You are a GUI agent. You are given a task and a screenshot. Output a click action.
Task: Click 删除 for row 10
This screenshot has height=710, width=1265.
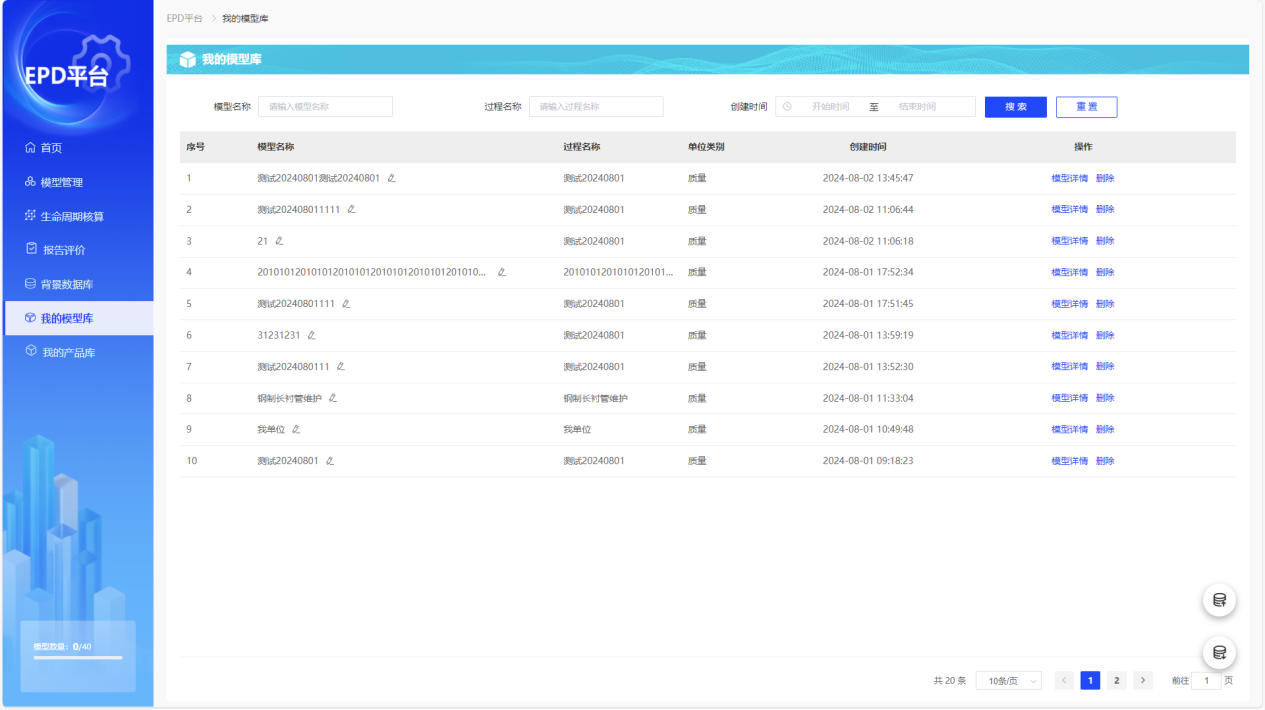pyautogui.click(x=1105, y=461)
